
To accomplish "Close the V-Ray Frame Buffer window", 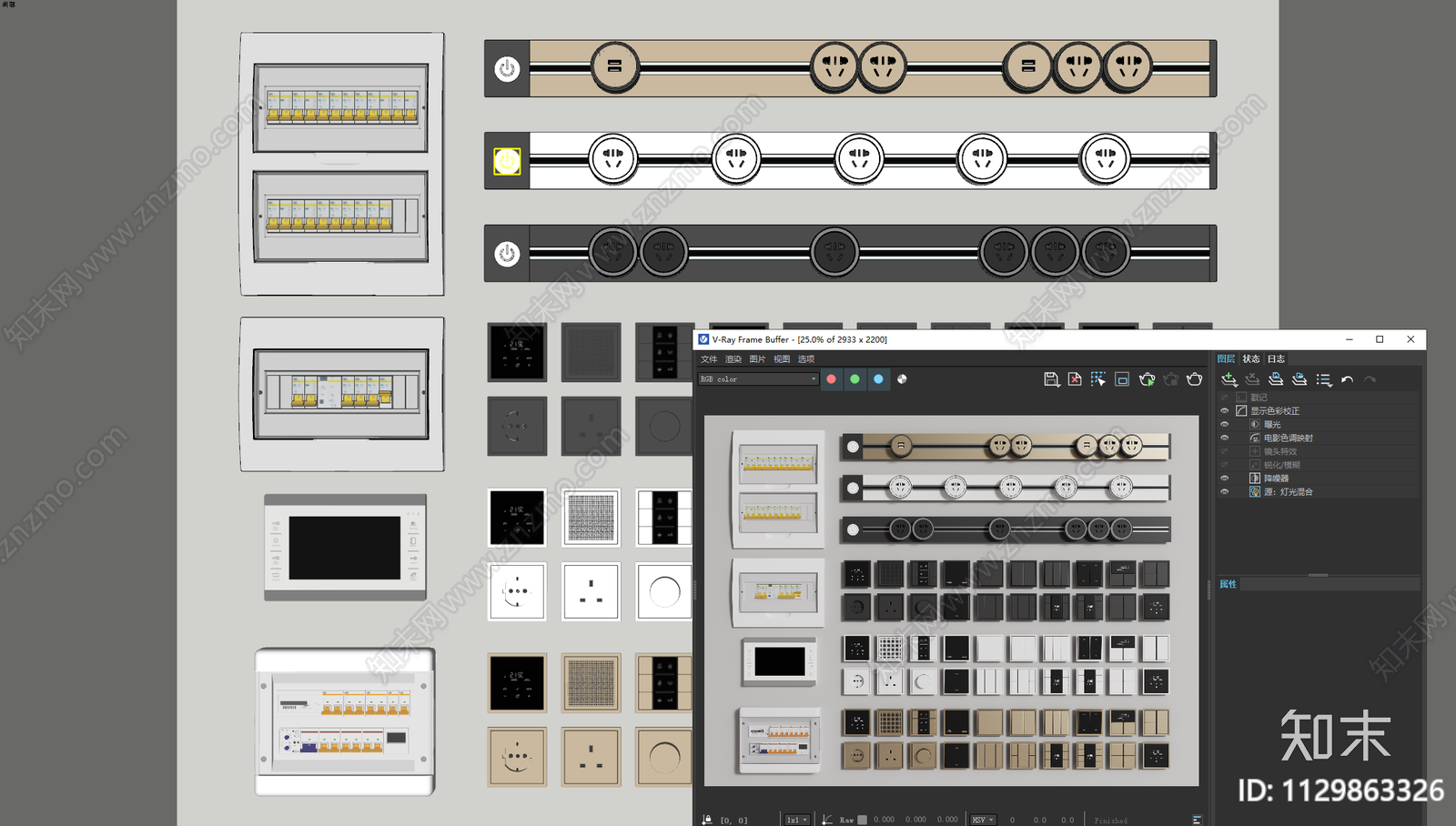I will point(1410,339).
